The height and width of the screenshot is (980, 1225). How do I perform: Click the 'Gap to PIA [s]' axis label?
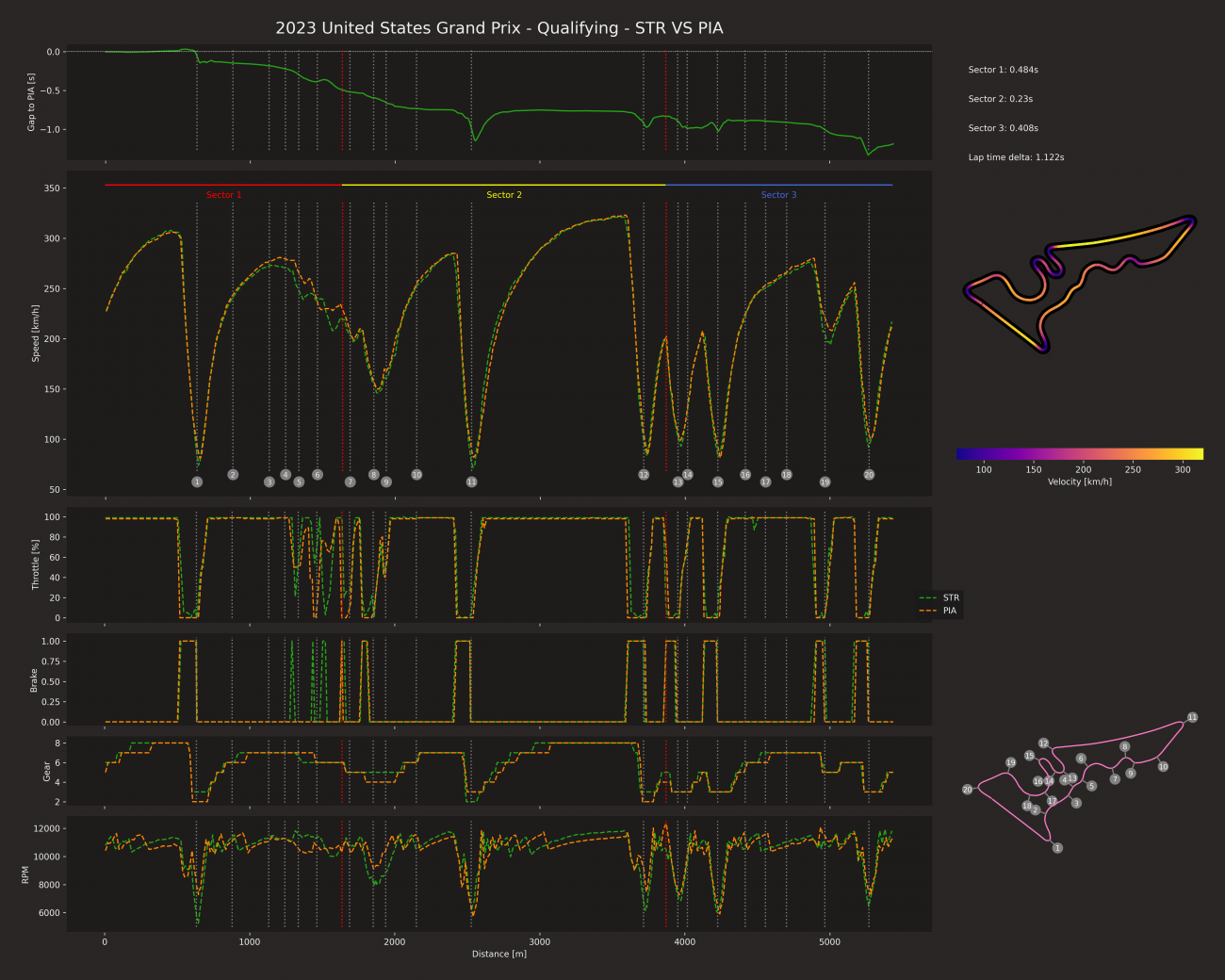pos(31,102)
